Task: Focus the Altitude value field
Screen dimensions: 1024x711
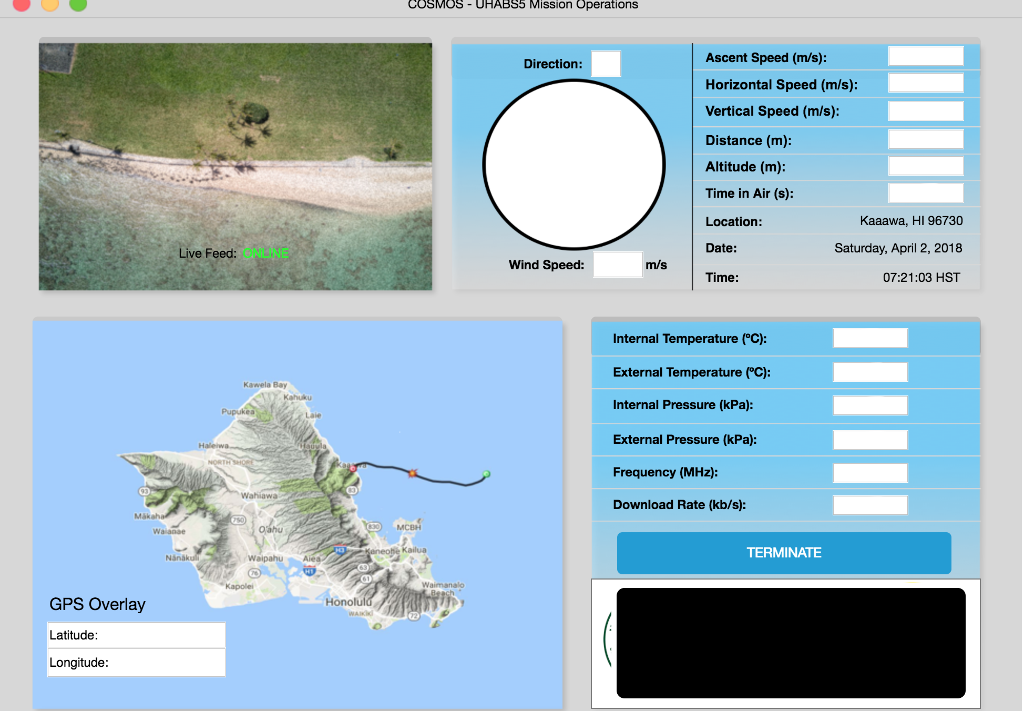Action: (x=925, y=167)
